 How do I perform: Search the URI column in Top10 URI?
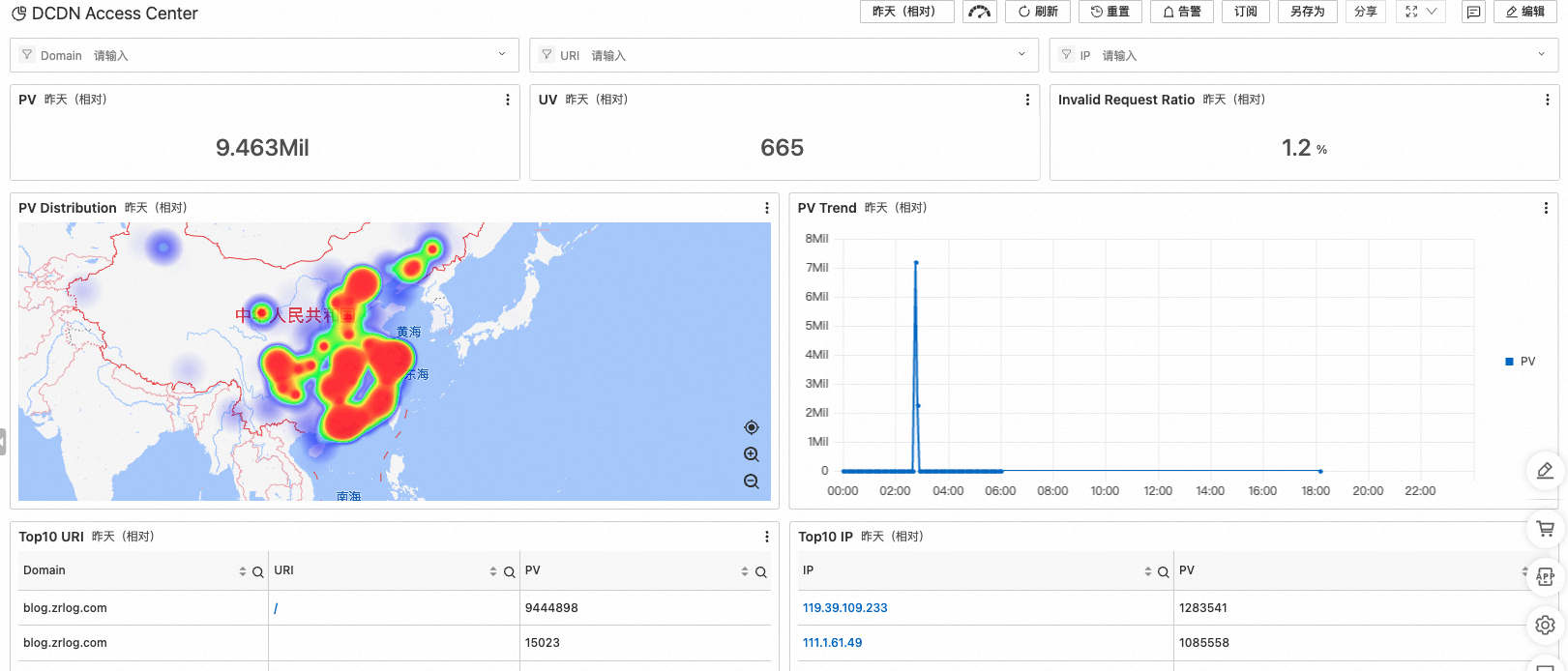click(509, 572)
